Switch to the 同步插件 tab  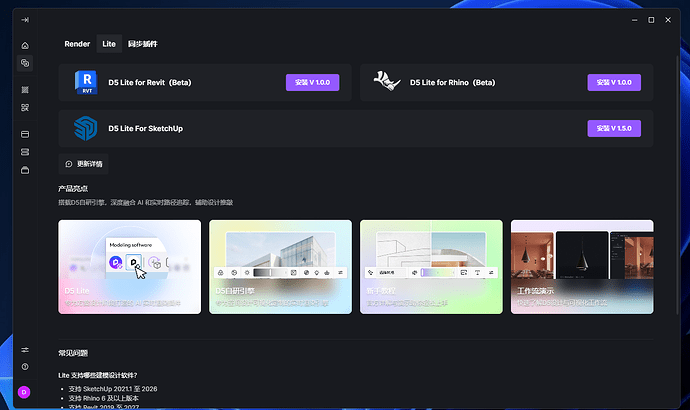tap(143, 44)
